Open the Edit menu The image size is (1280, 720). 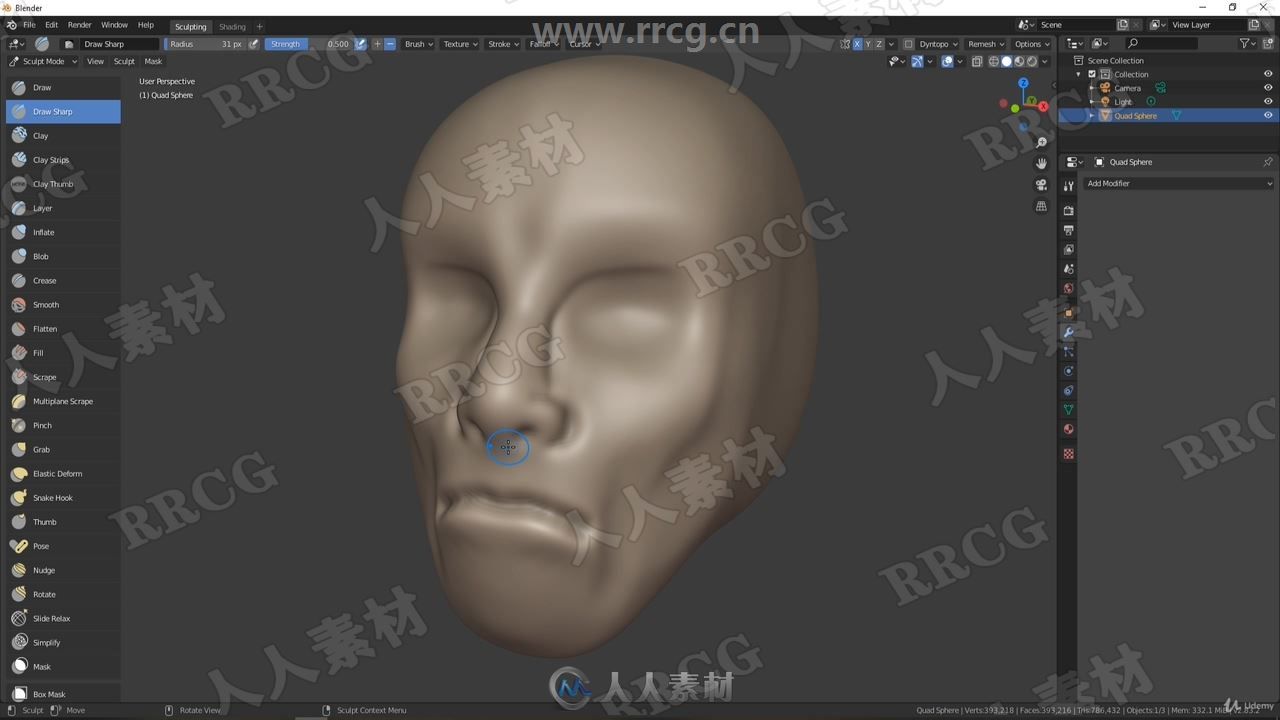[51, 25]
